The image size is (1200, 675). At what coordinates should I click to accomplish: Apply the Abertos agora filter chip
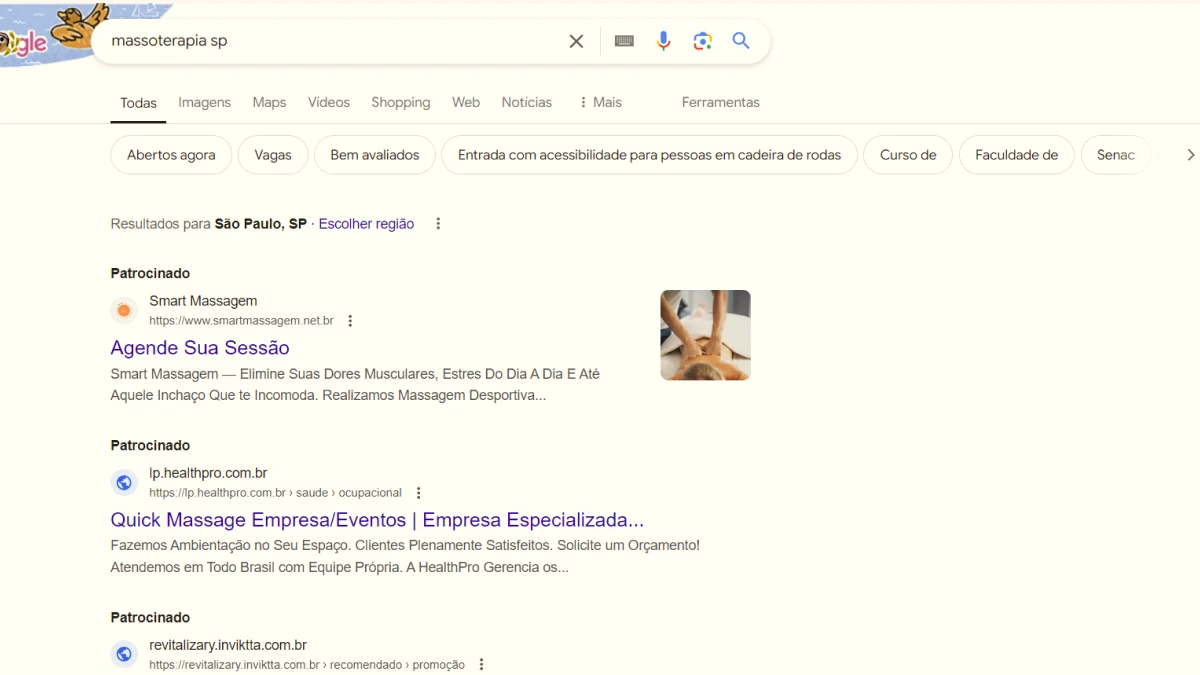tap(171, 155)
